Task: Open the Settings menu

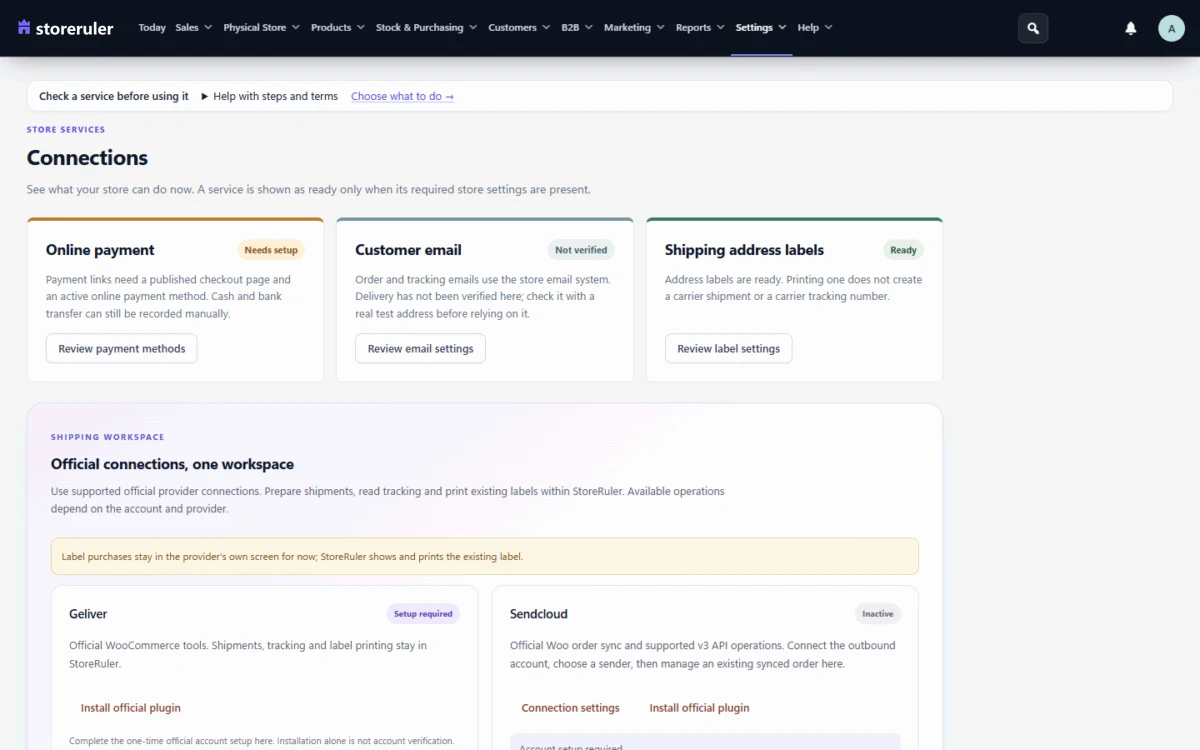Action: (761, 28)
